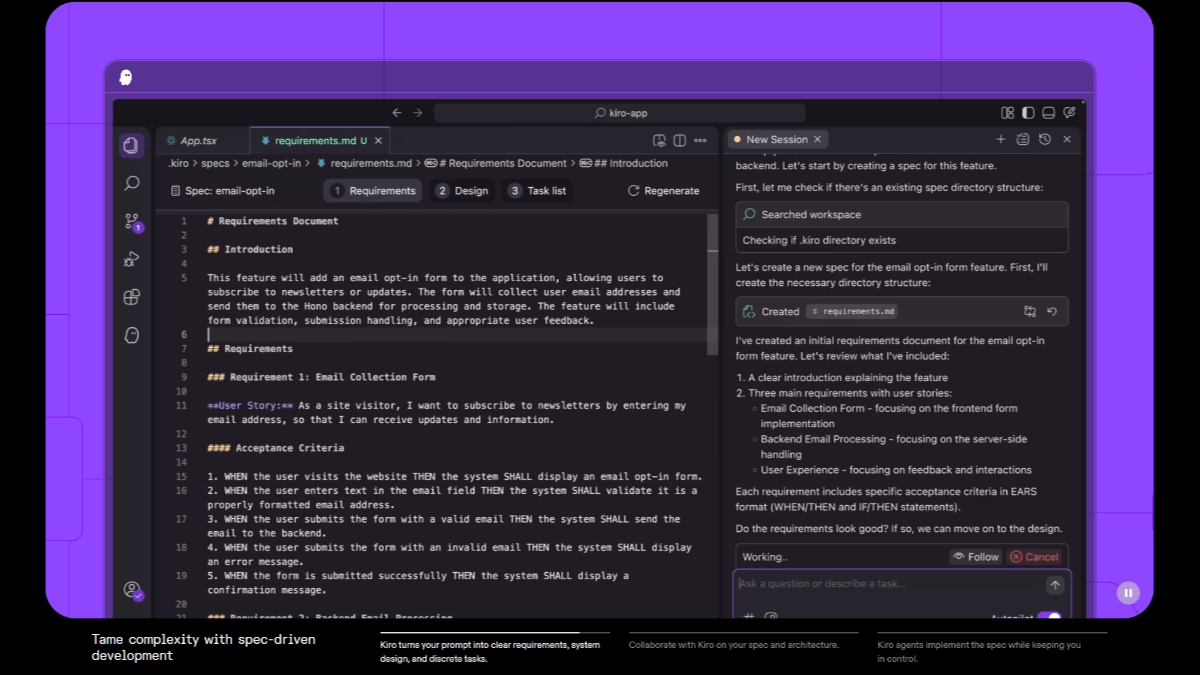Toggle the secondary sidebar layout icon
This screenshot has width=1200, height=675.
pos(1027,113)
